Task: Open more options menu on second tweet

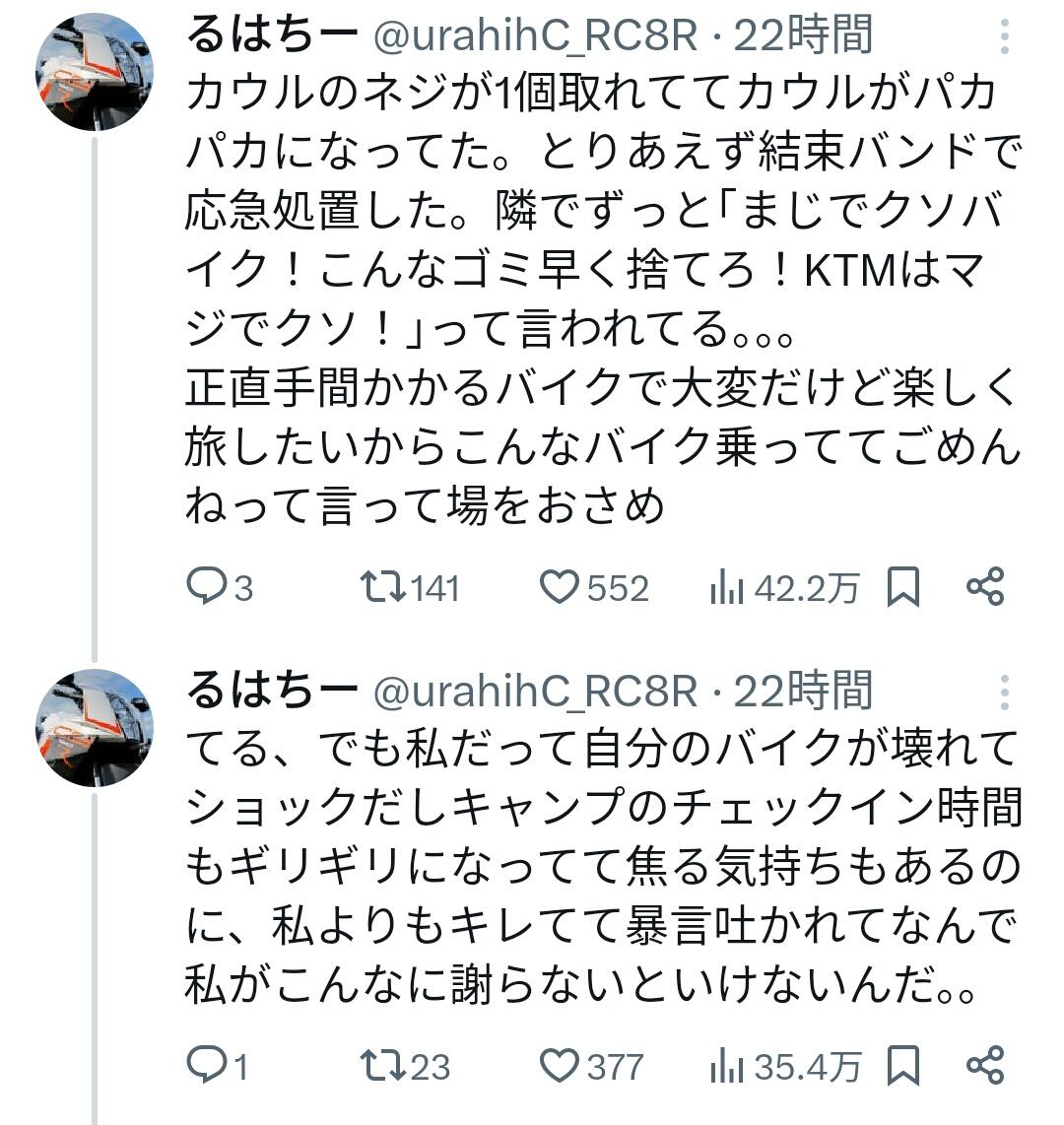Action: [1005, 693]
